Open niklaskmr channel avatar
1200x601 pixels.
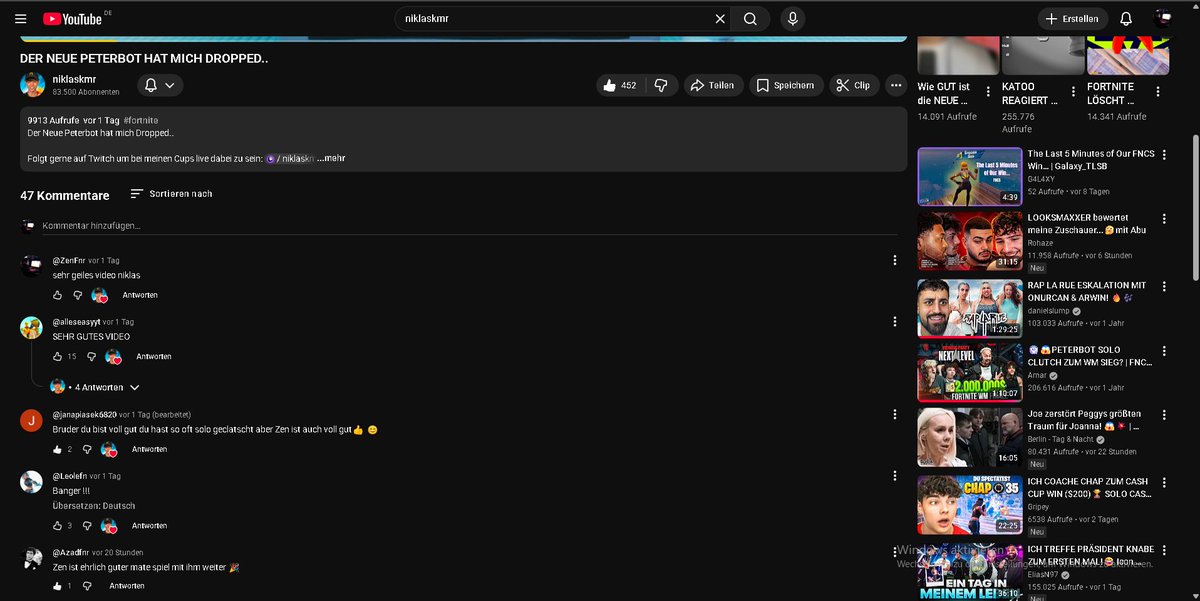[32, 85]
